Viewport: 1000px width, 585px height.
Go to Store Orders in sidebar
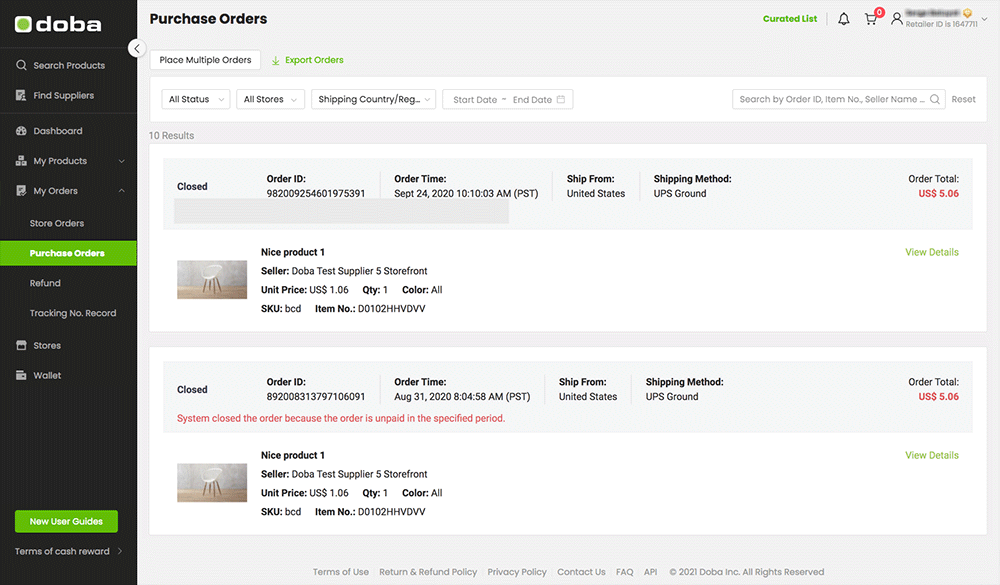tap(57, 223)
